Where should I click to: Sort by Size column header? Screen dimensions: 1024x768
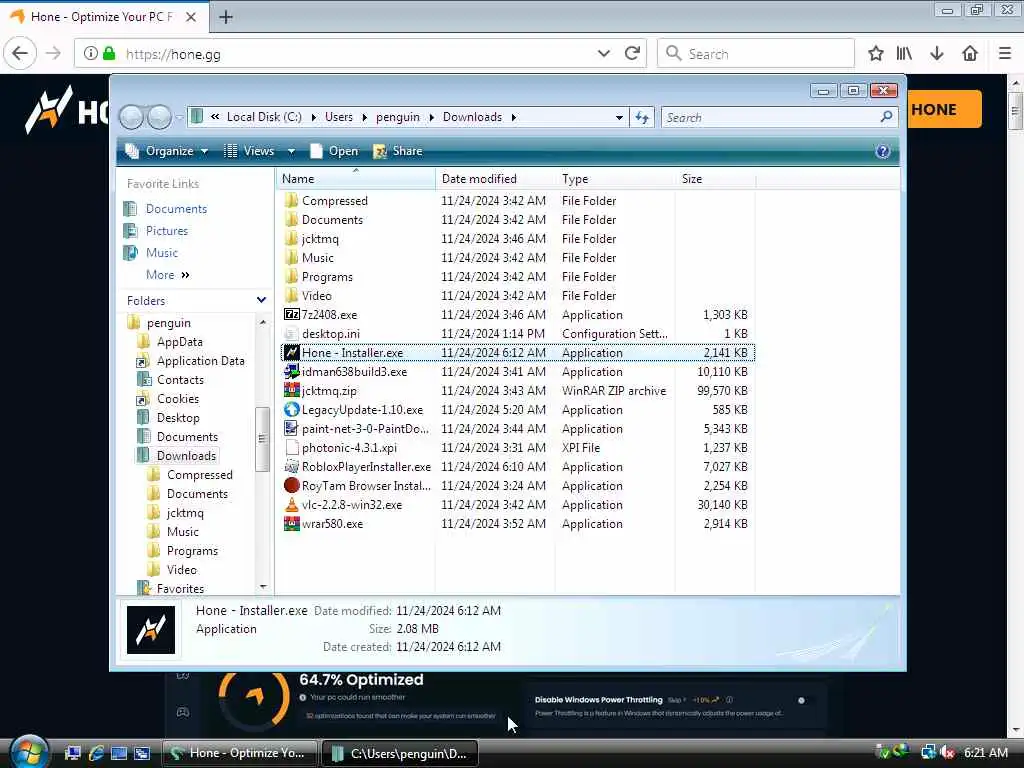716,178
